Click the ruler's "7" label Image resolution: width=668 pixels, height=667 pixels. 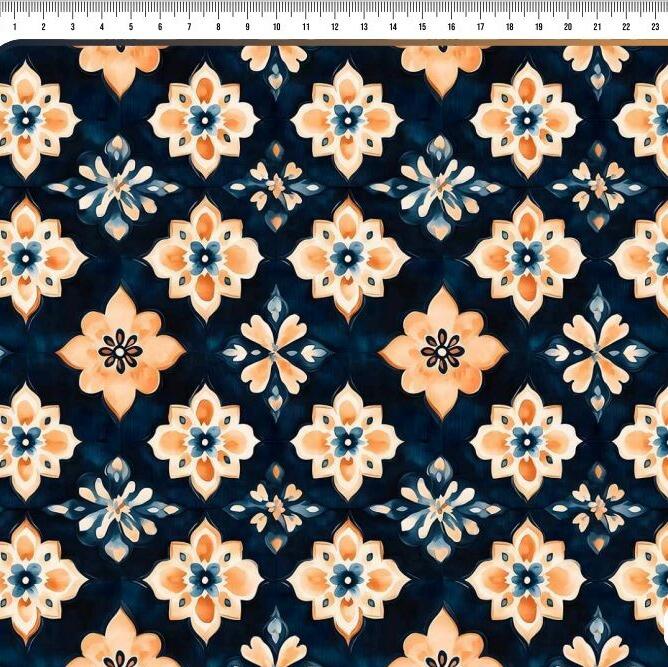[189, 27]
